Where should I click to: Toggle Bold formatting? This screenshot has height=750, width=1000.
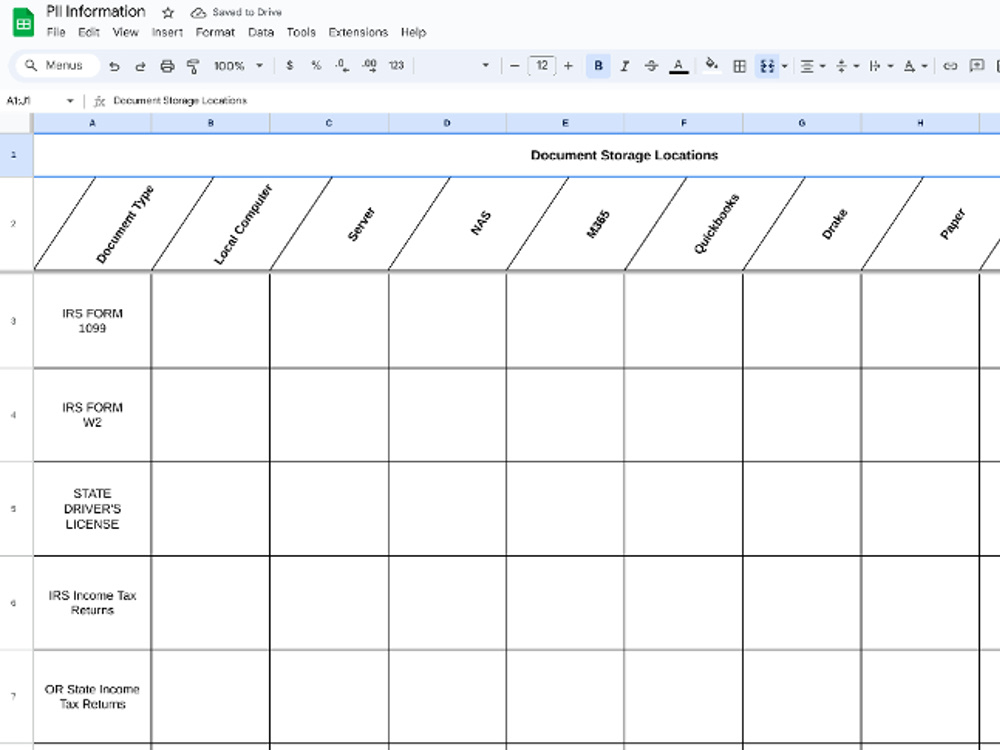coord(598,65)
